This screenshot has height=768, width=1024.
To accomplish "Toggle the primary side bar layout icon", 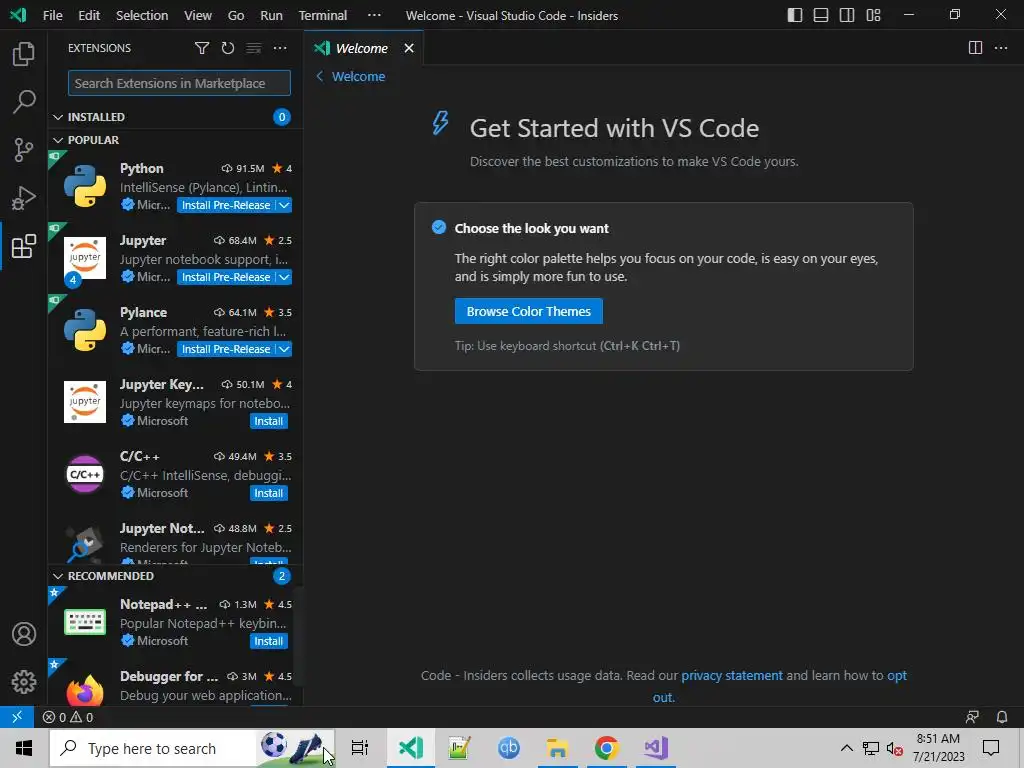I will click(795, 15).
